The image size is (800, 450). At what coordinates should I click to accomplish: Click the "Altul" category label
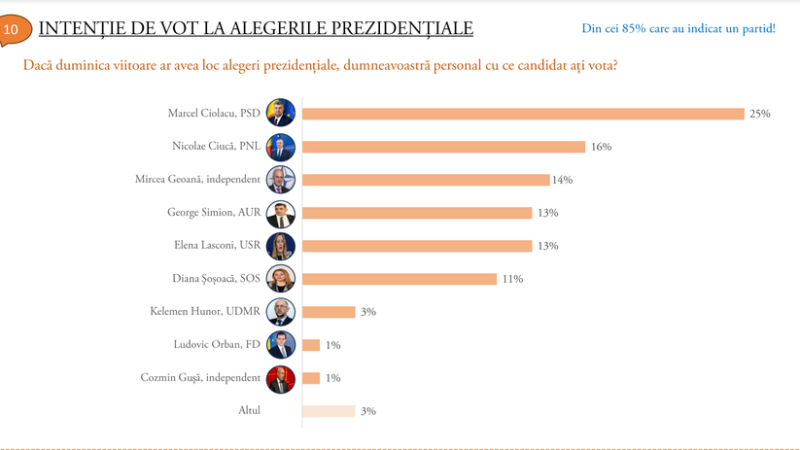point(247,411)
